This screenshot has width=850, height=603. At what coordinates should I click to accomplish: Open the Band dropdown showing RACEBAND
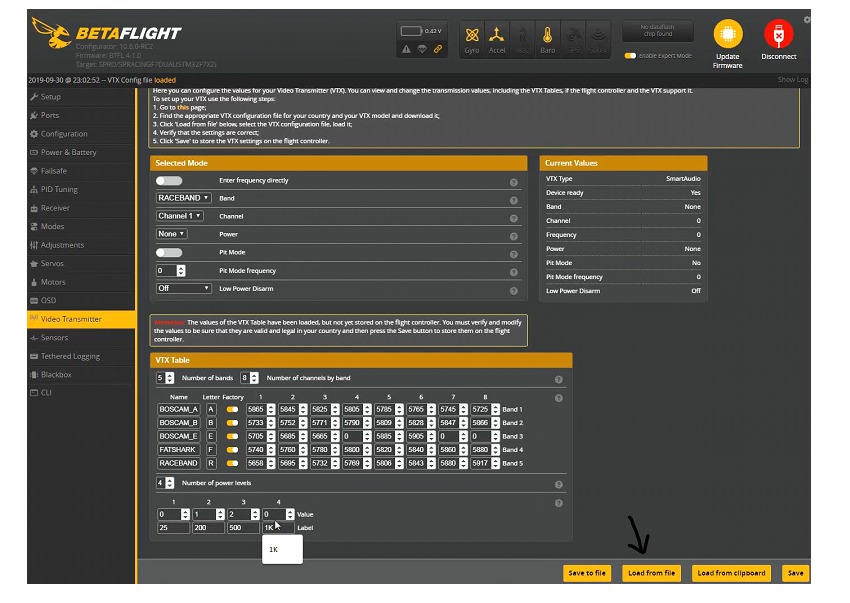tap(183, 198)
